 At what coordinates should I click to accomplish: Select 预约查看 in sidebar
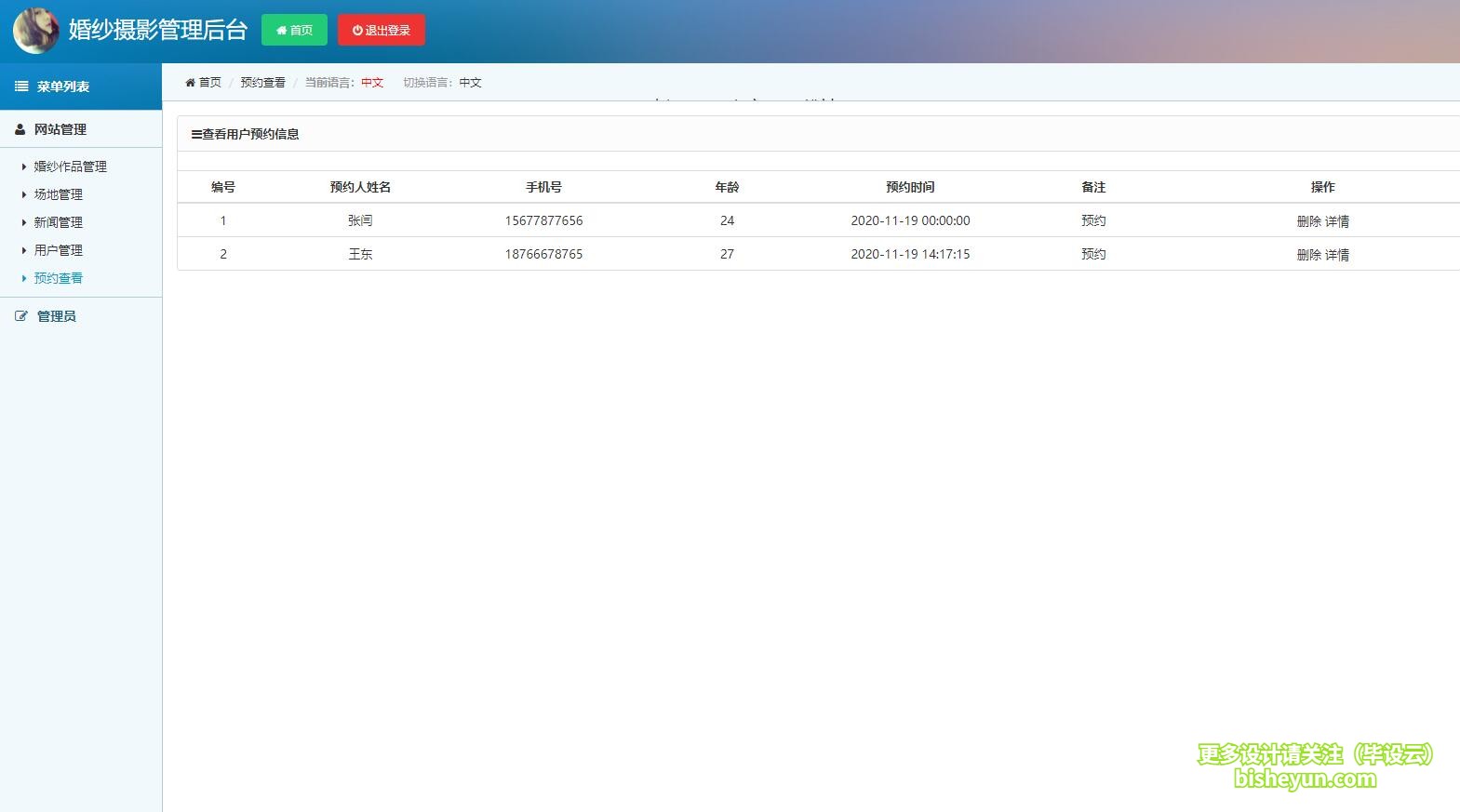[59, 278]
